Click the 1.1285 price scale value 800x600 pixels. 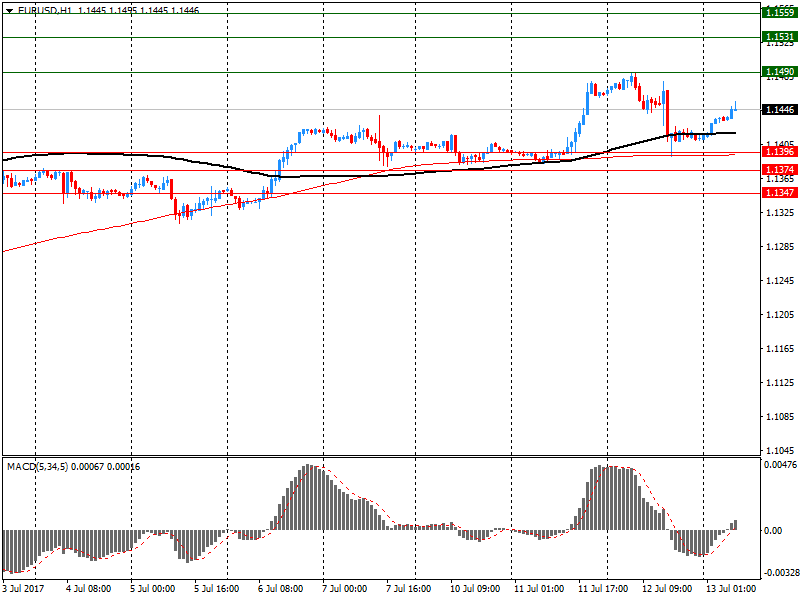point(781,247)
